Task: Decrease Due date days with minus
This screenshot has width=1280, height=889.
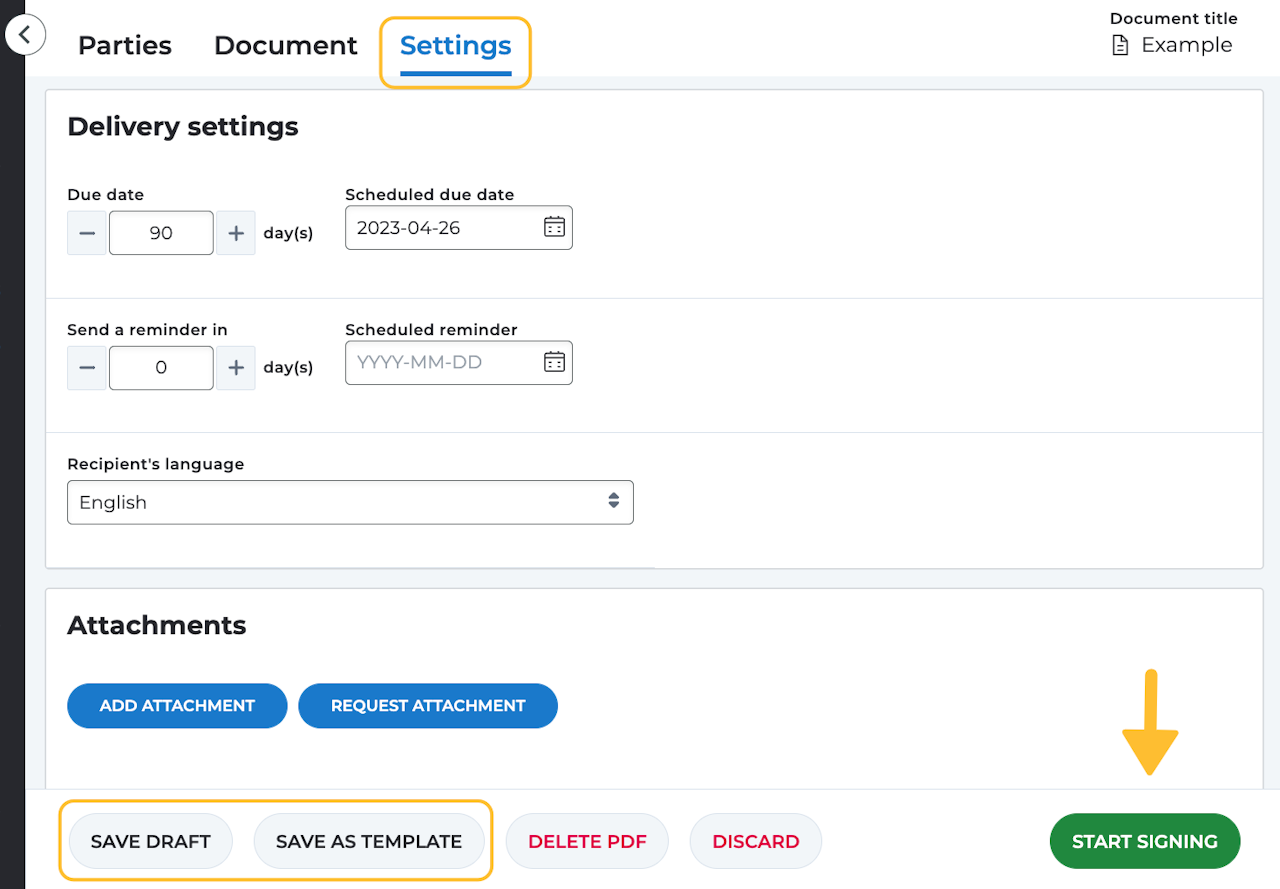Action: [x=87, y=233]
